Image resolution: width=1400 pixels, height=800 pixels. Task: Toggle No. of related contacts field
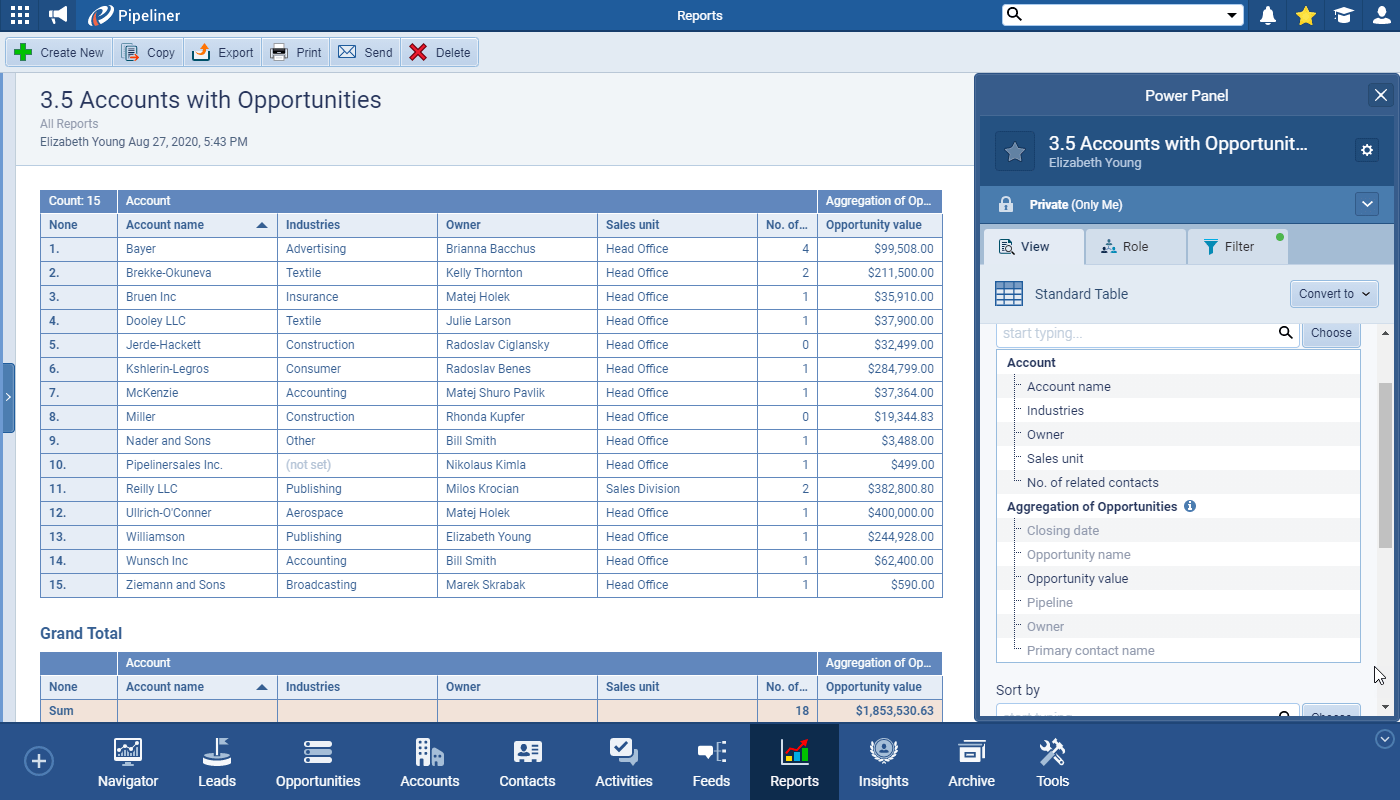coord(1092,483)
